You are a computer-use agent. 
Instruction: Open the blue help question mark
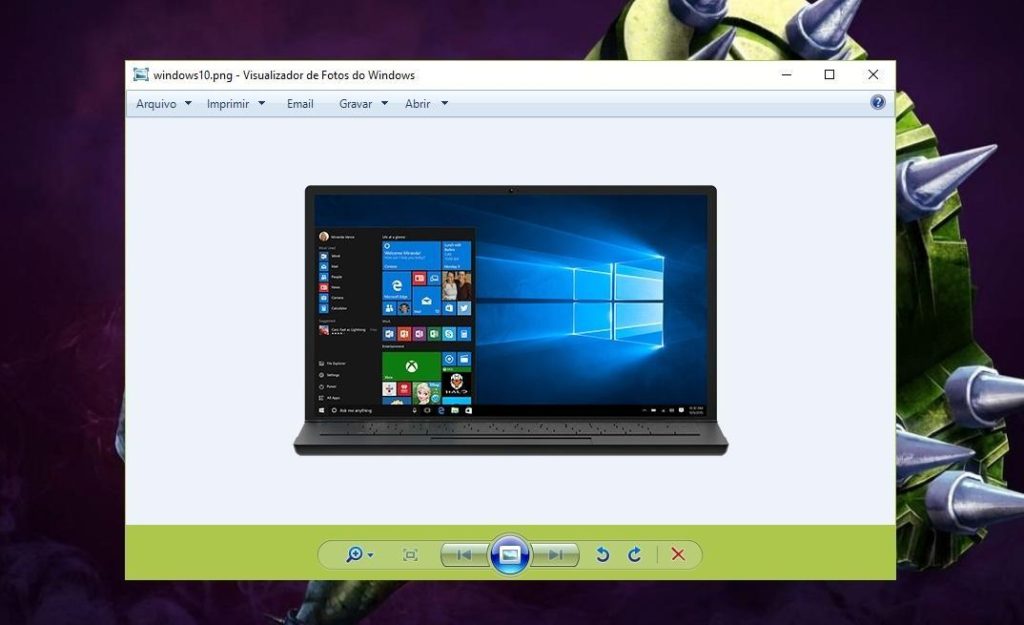878,102
